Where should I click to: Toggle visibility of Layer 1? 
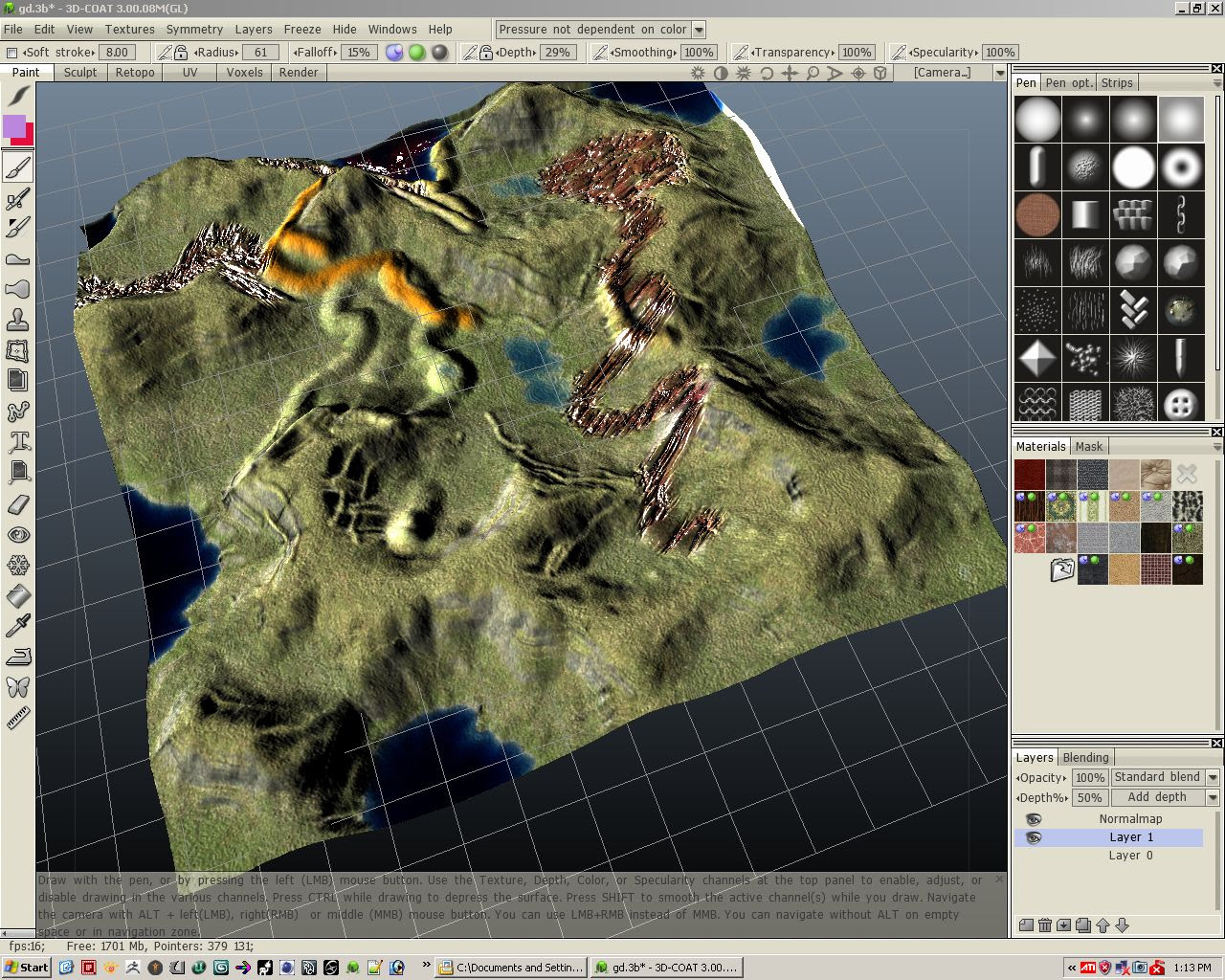[x=1033, y=837]
